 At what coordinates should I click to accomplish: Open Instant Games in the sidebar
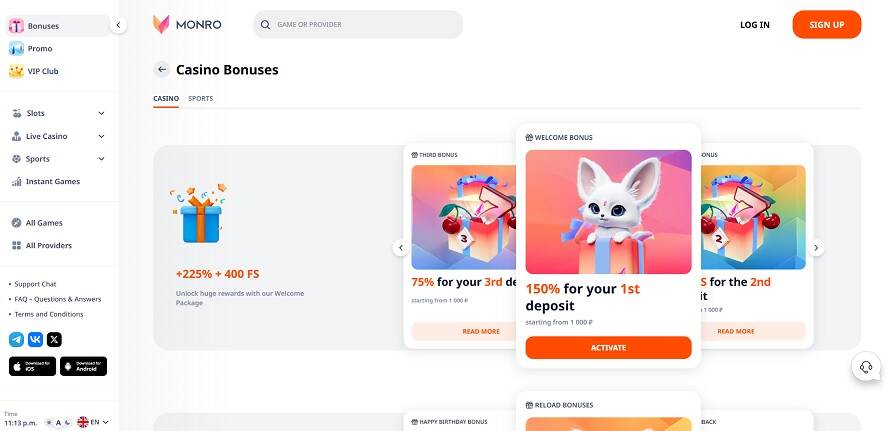[52, 181]
